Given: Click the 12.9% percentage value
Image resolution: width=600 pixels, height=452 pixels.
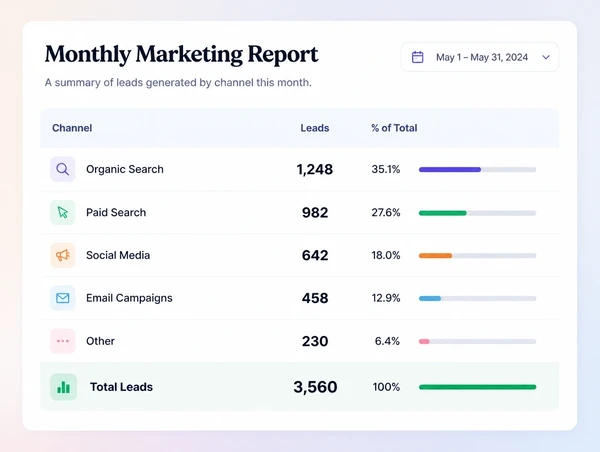Looking at the screenshot, I should 386,298.
